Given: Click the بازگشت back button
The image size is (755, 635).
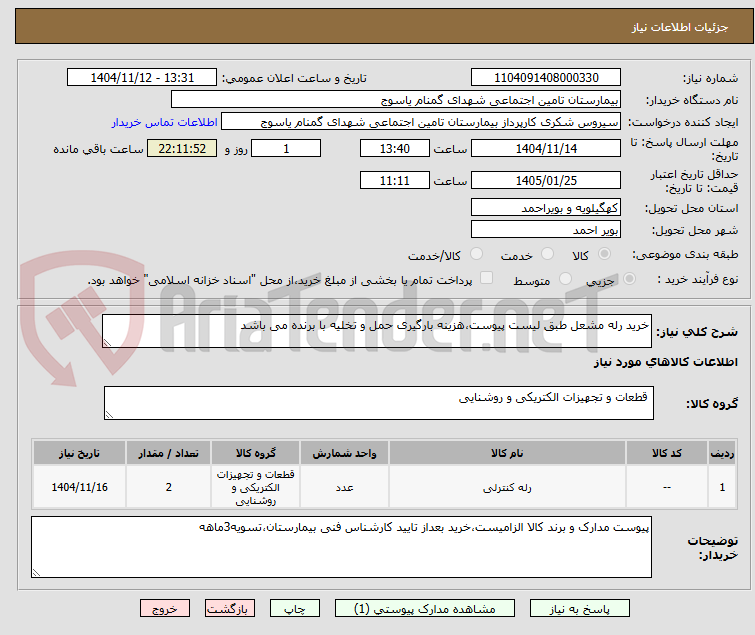Looking at the screenshot, I should (x=230, y=608).
